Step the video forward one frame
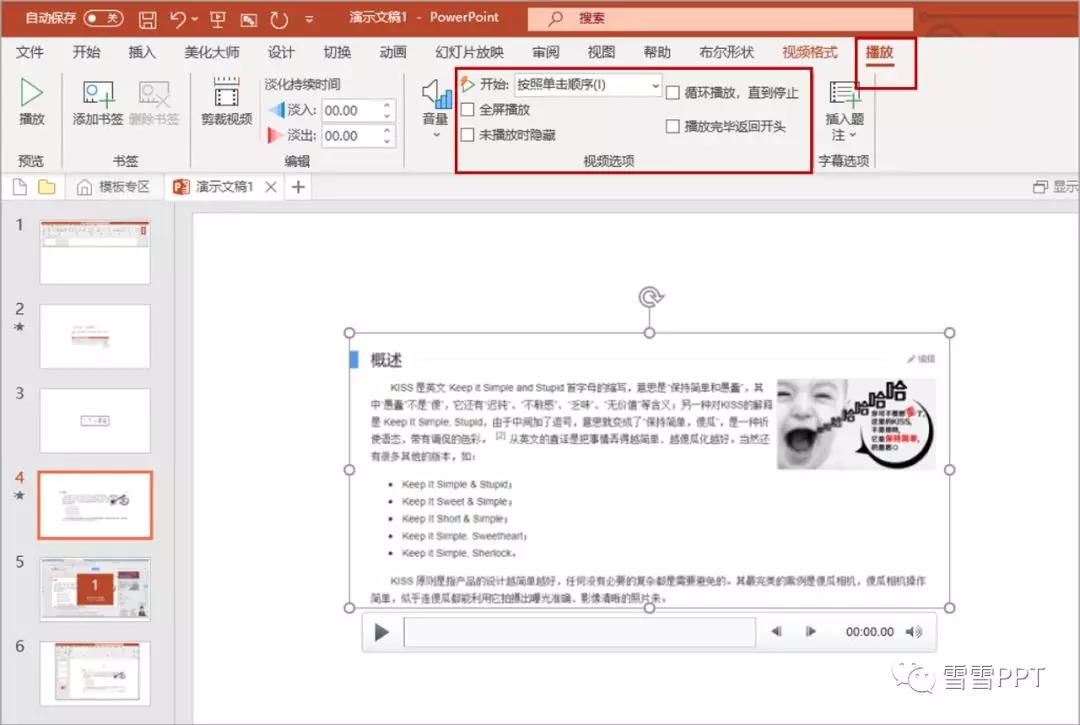Image resolution: width=1080 pixels, height=725 pixels. tap(811, 632)
